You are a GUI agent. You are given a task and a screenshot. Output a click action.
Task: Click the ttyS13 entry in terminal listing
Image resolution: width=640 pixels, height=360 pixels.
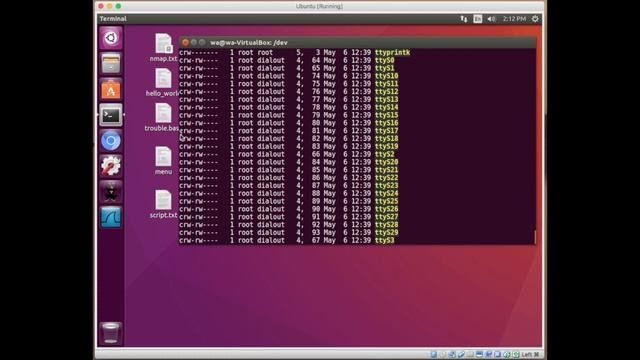click(387, 100)
